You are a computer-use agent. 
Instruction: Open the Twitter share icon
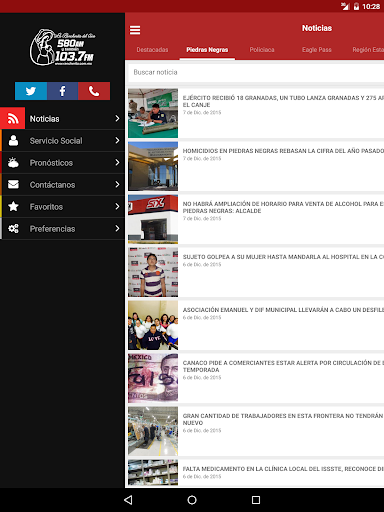[31, 91]
